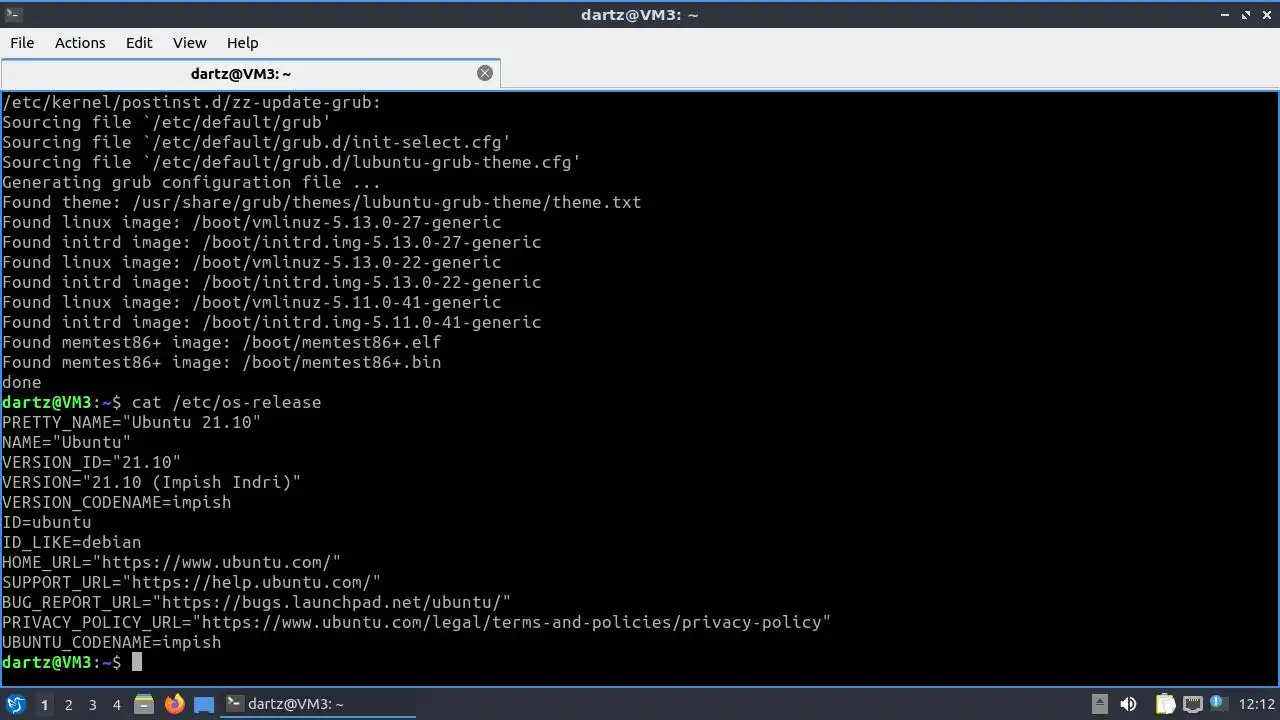
Task: Click the /boot/memtest86+.bin line
Action: click(x=221, y=362)
